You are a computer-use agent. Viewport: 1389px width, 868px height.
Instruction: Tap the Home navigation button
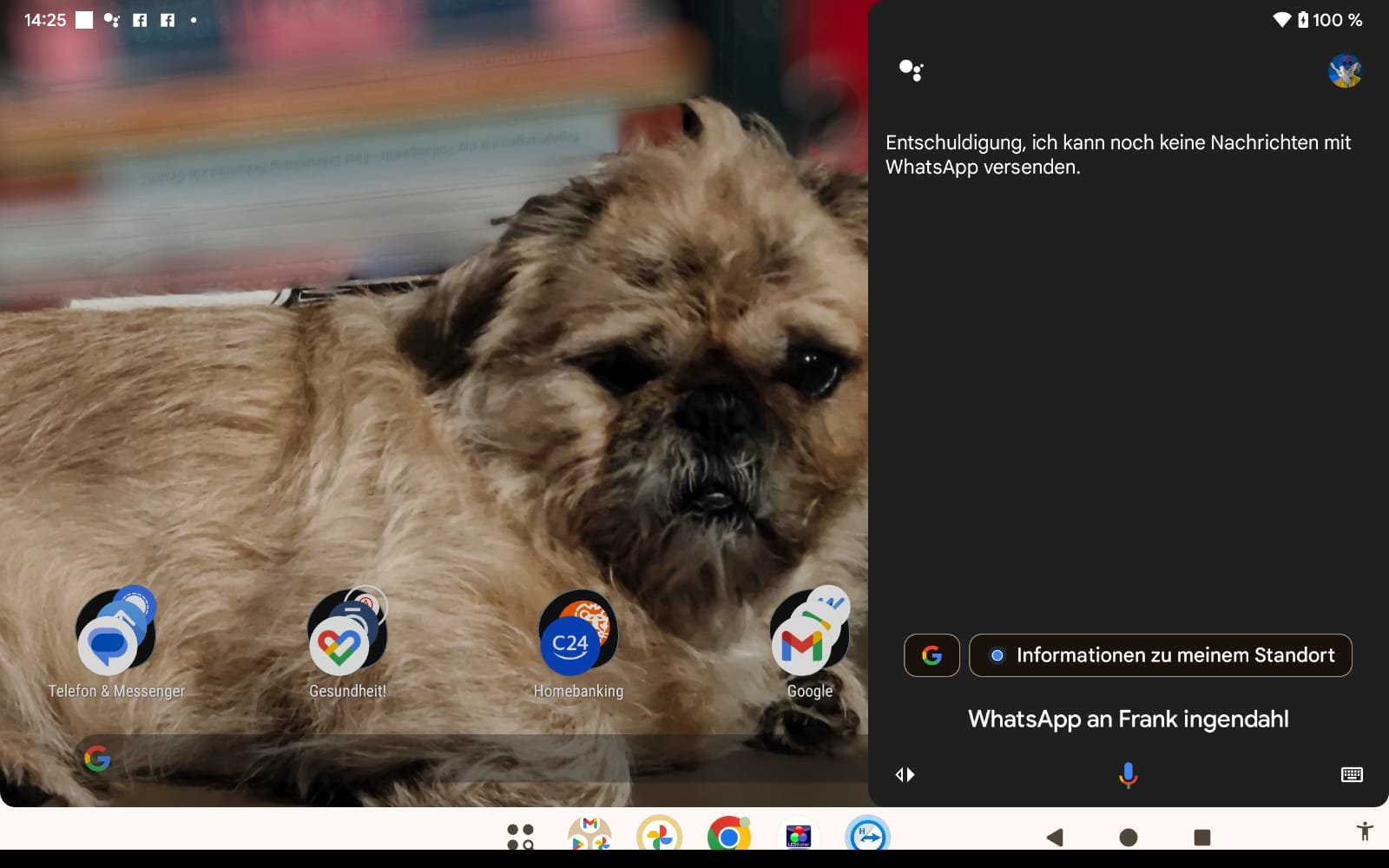pos(1129,837)
